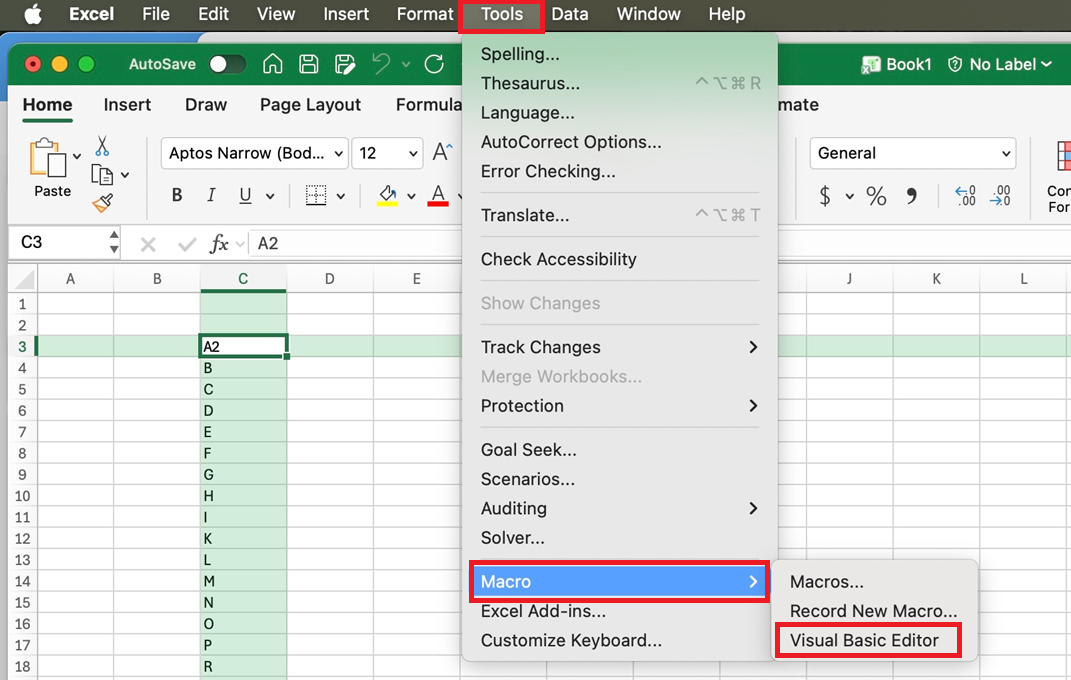1071x680 pixels.
Task: Apply Accounting dollar number format
Action: pyautogui.click(x=825, y=196)
